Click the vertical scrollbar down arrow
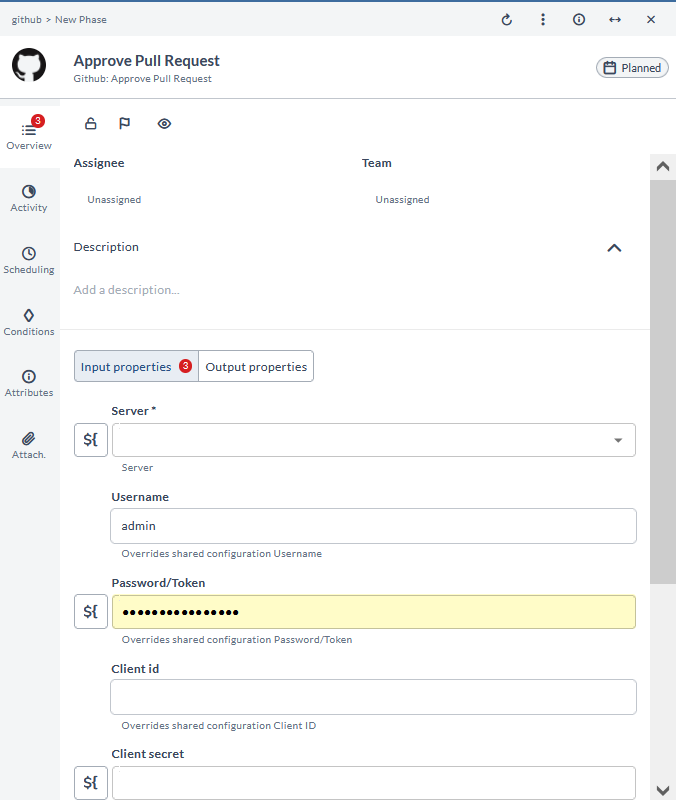The width and height of the screenshot is (676, 800). [662, 789]
